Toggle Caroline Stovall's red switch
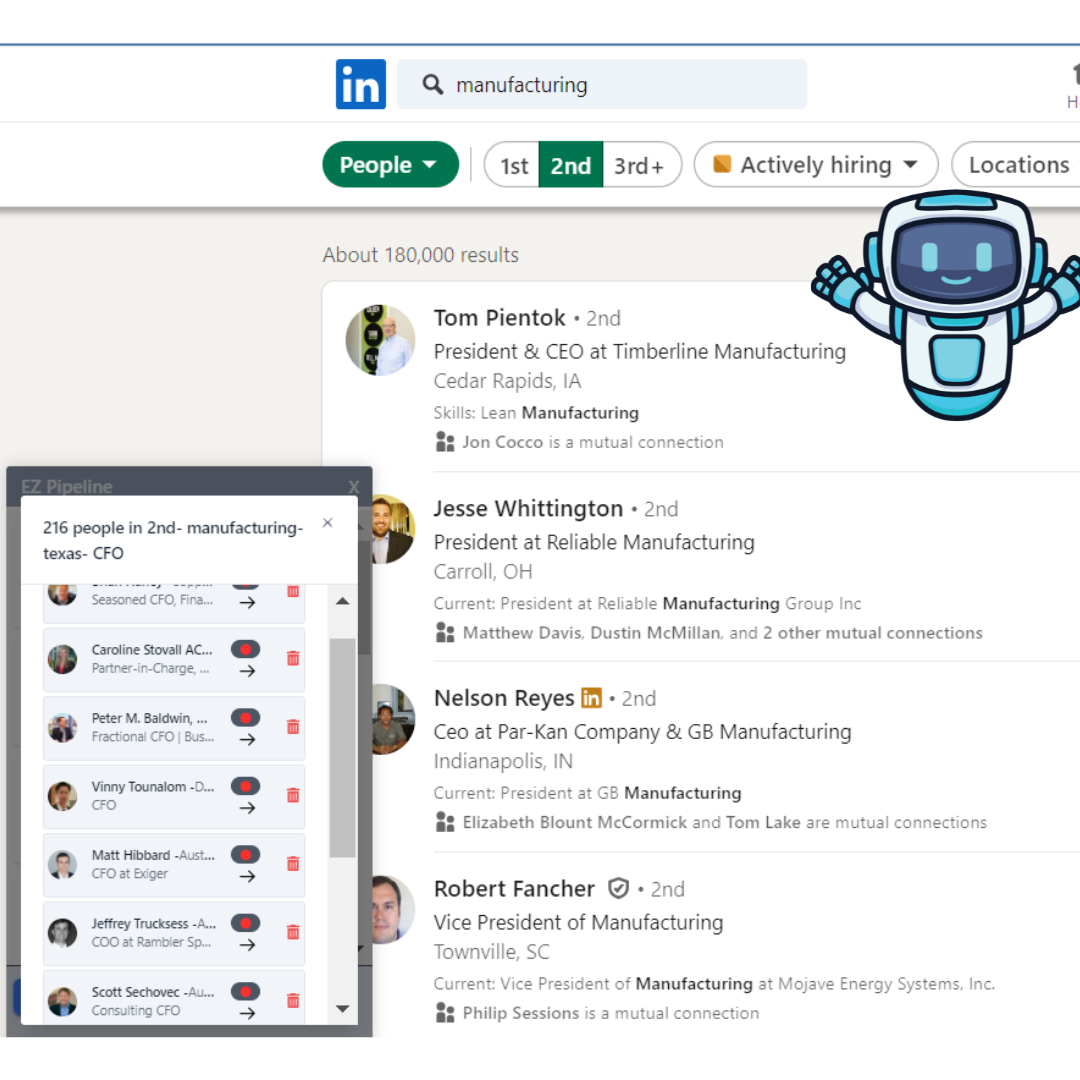 246,649
